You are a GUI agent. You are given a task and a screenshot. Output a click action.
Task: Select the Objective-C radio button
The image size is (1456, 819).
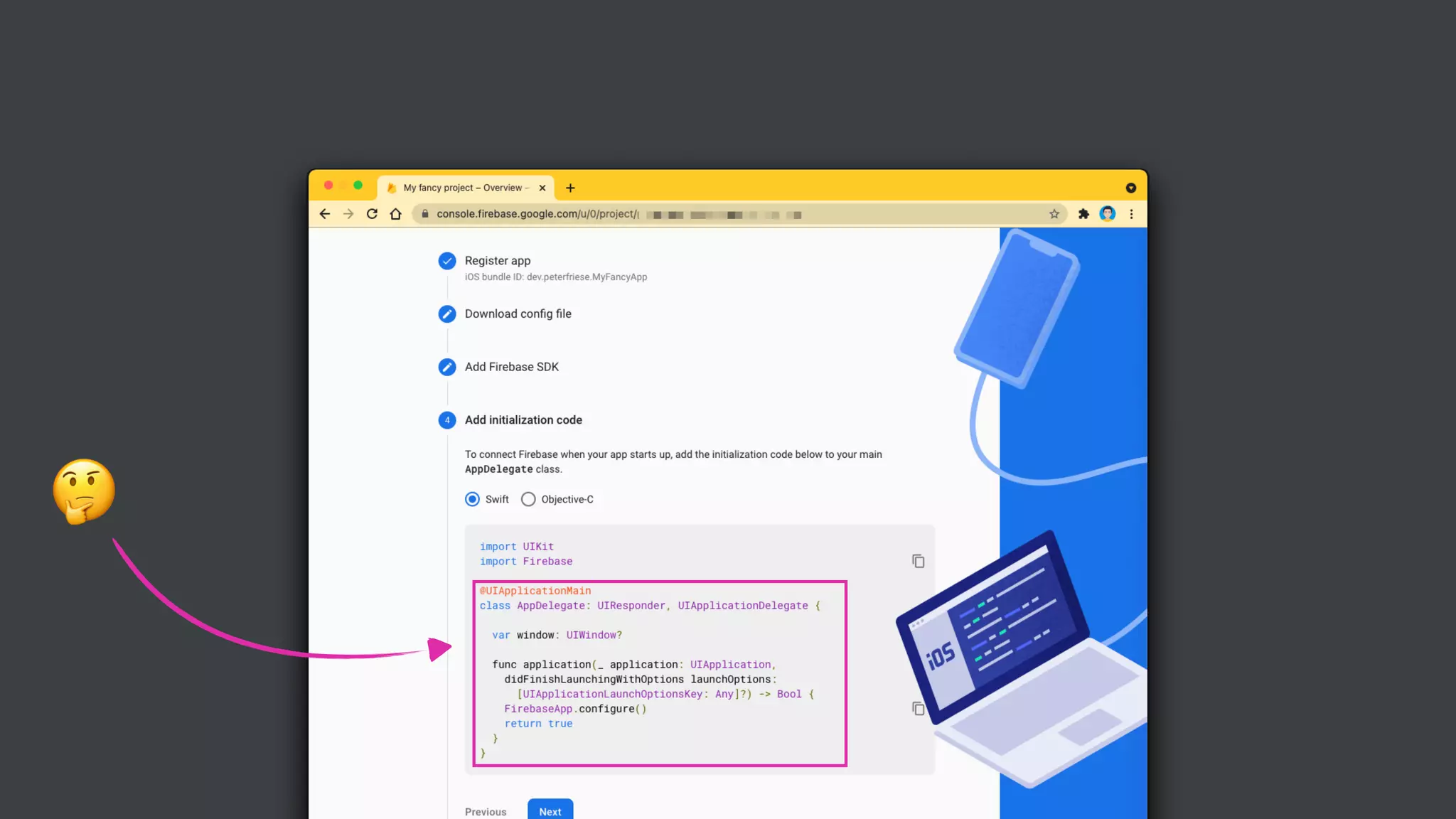click(x=528, y=499)
